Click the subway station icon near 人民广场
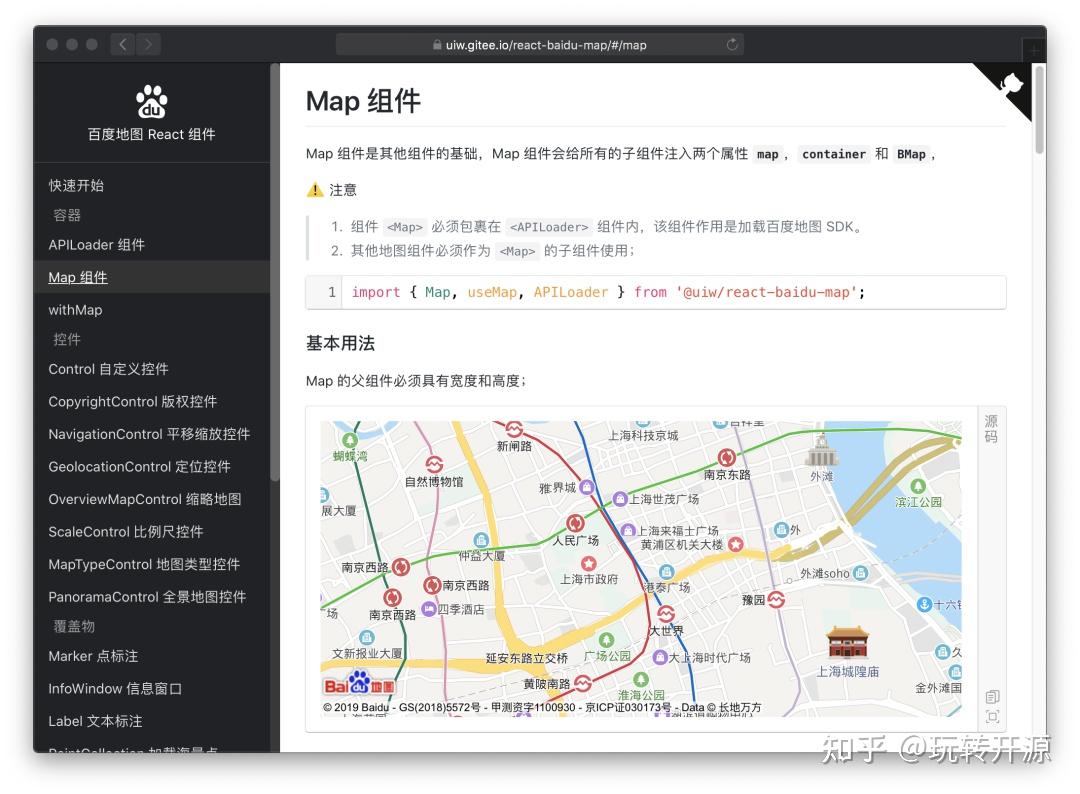The image size is (1080, 794). (574, 523)
